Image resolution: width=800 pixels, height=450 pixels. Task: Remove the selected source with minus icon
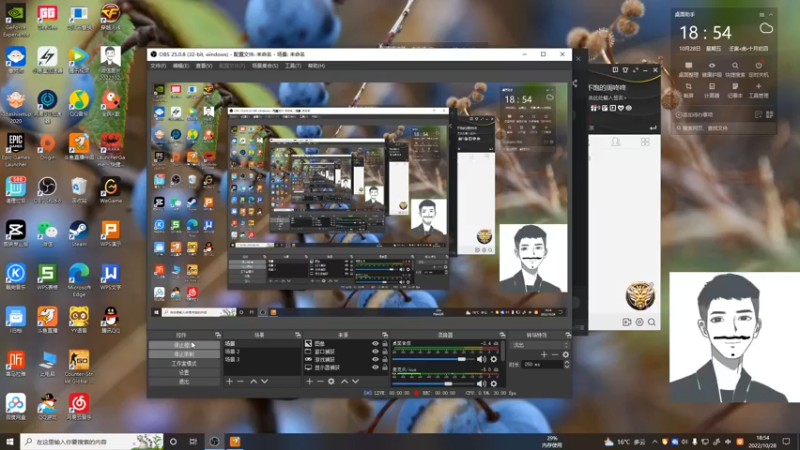click(x=320, y=381)
